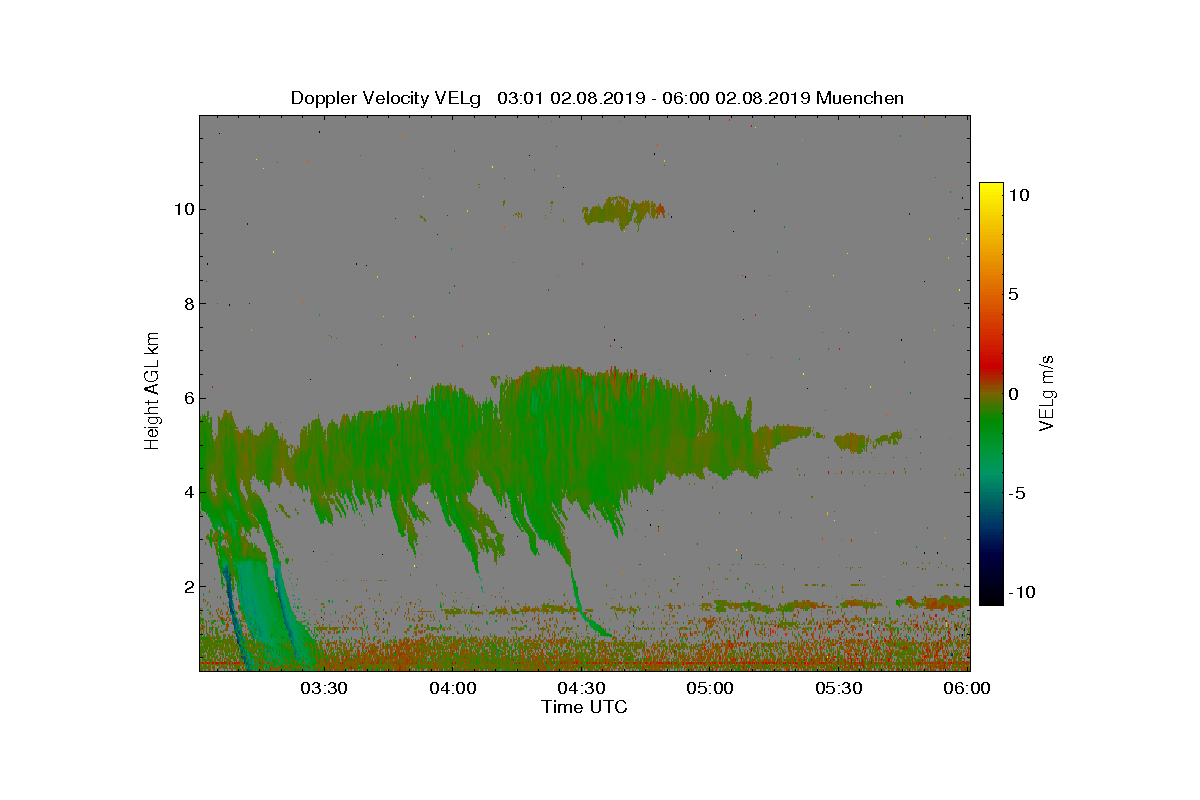Click the 'VELg m/s' colorbar label
Screen dimensions: 1200x800
(1048, 392)
